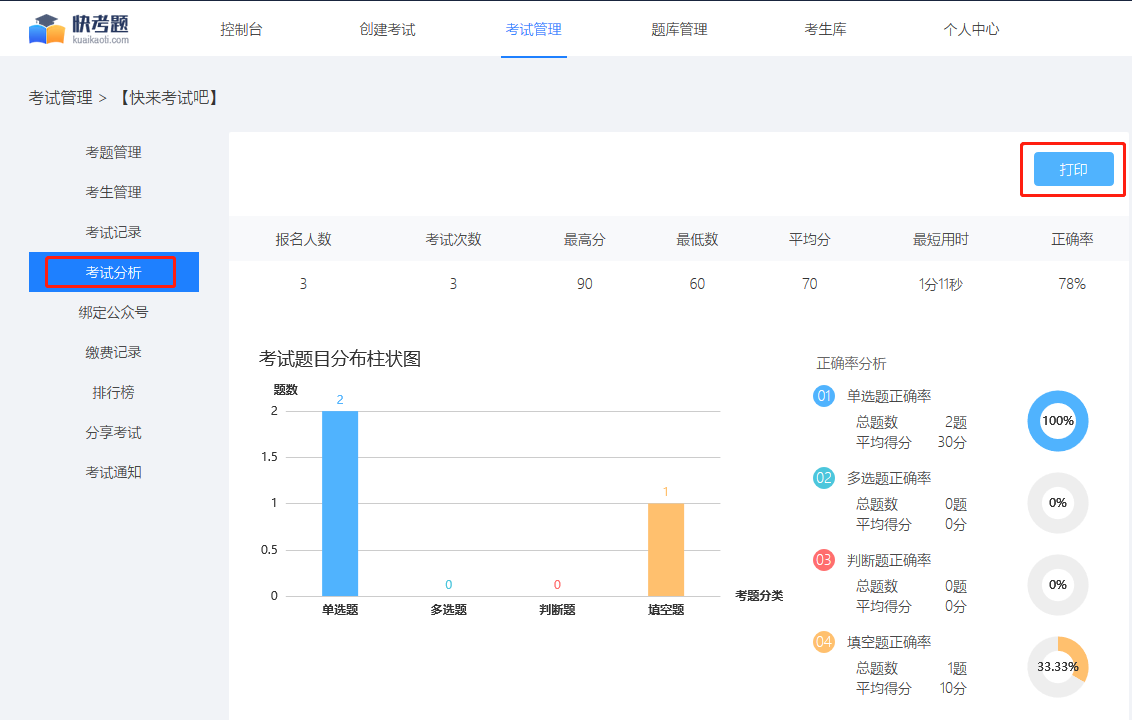Click the 30分 average score for 单选题
This screenshot has height=720, width=1132.
point(952,443)
